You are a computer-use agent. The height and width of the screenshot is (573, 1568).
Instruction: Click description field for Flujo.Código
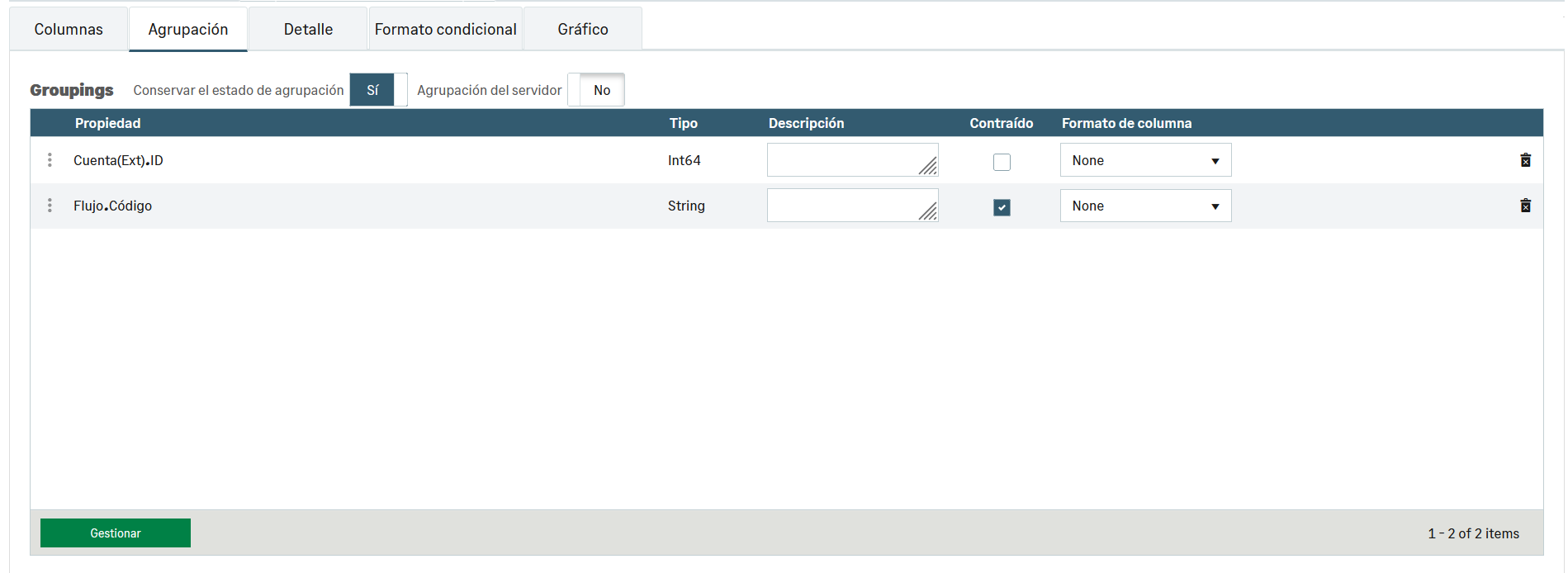click(x=842, y=205)
